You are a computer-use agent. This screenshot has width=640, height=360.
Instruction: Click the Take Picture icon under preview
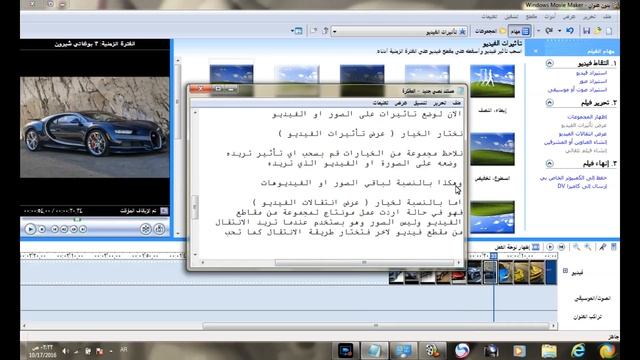point(160,229)
